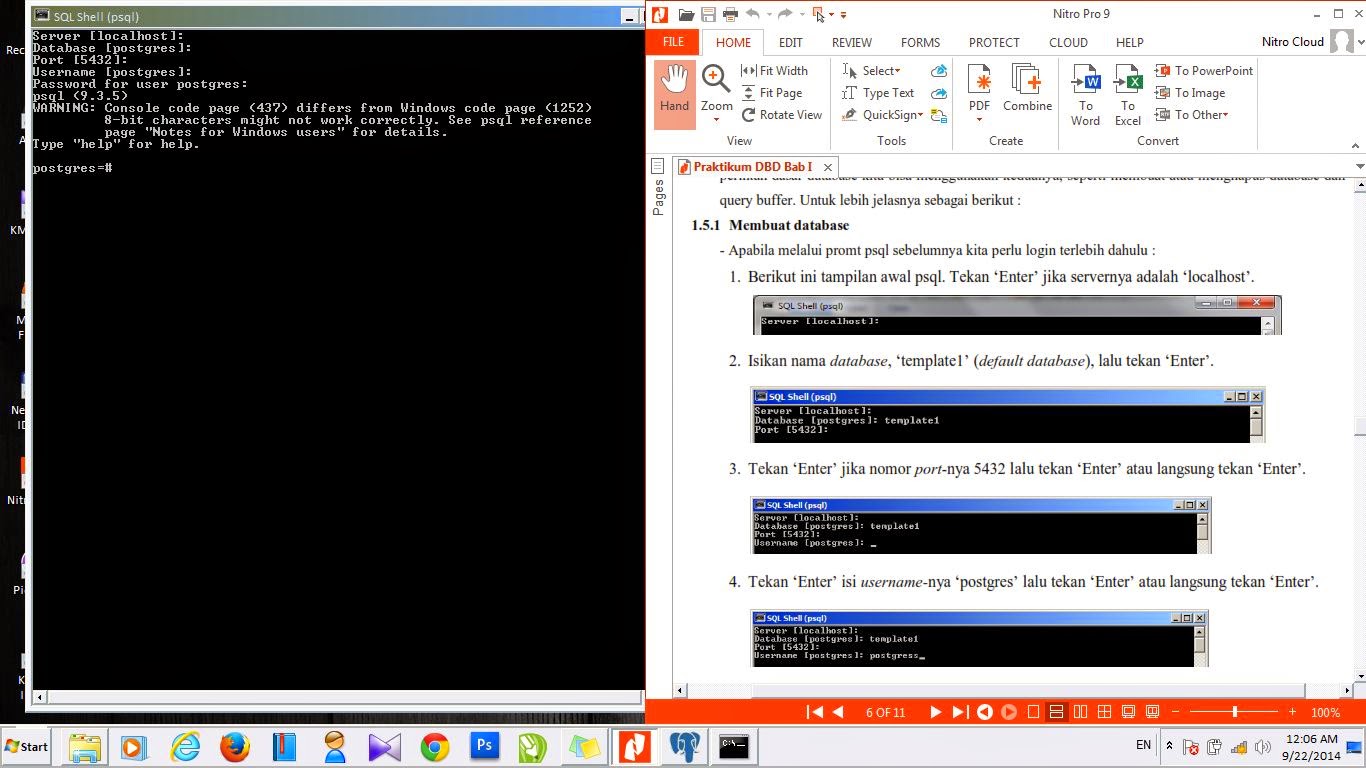
Task: Open the PDF create dropdown arrow
Action: (x=979, y=121)
